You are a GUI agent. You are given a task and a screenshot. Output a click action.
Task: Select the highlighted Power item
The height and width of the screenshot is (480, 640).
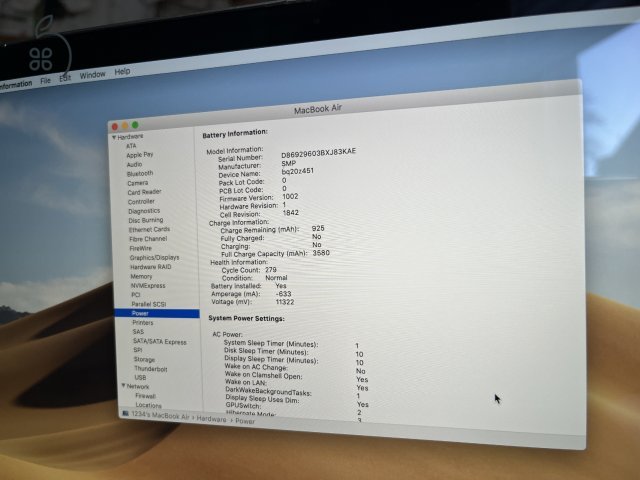tap(157, 313)
